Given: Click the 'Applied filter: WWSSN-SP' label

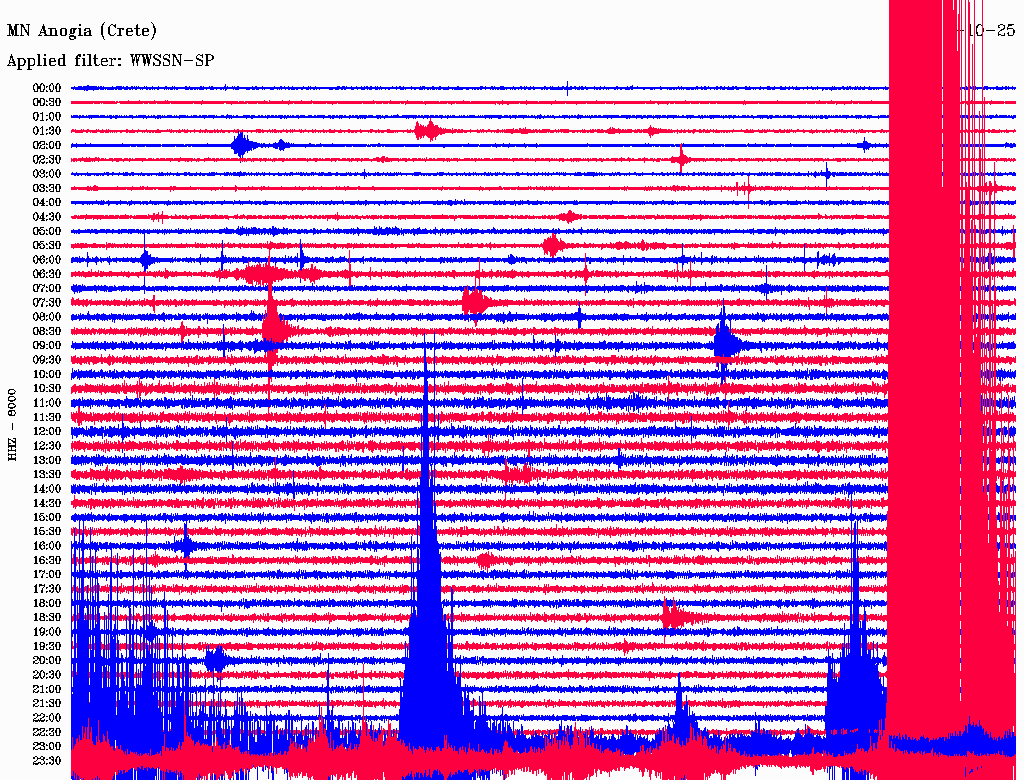Looking at the screenshot, I should [110, 61].
